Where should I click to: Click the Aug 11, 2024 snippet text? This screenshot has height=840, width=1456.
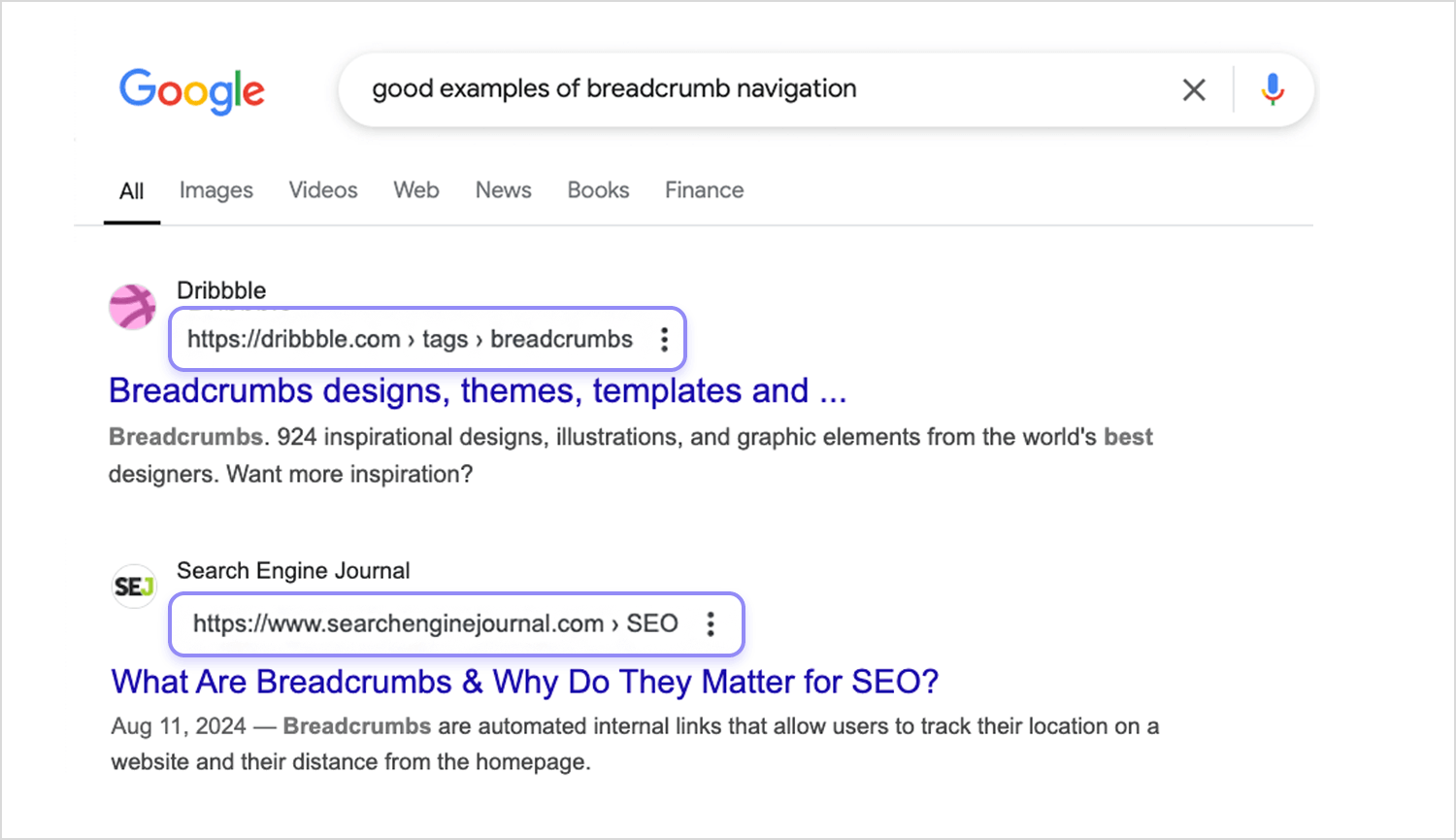pyautogui.click(x=635, y=744)
